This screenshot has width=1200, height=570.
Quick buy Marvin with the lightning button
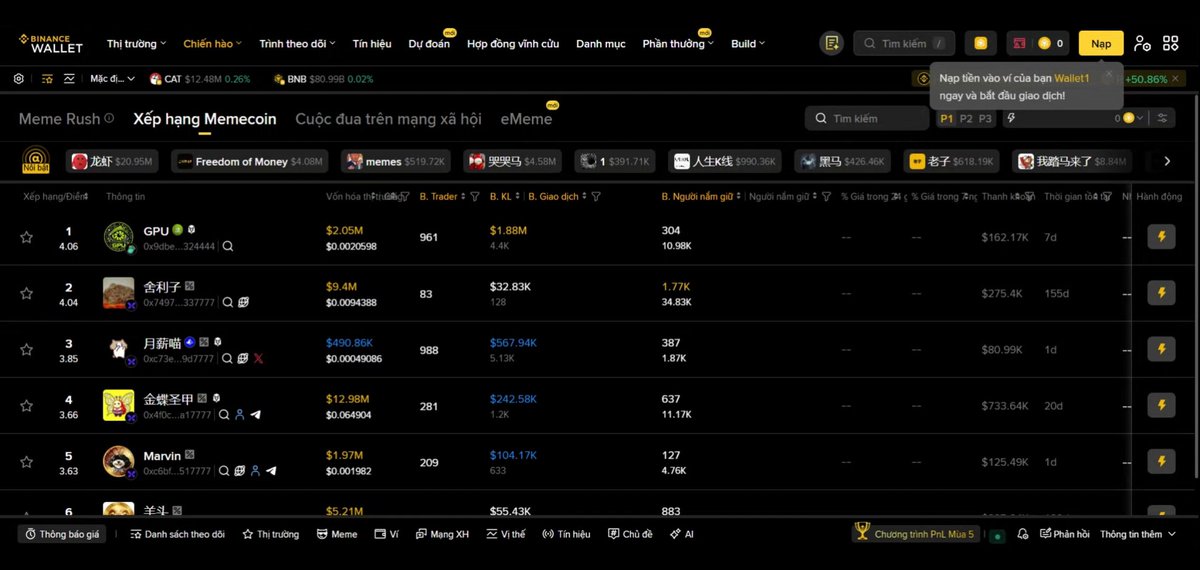(x=1161, y=461)
